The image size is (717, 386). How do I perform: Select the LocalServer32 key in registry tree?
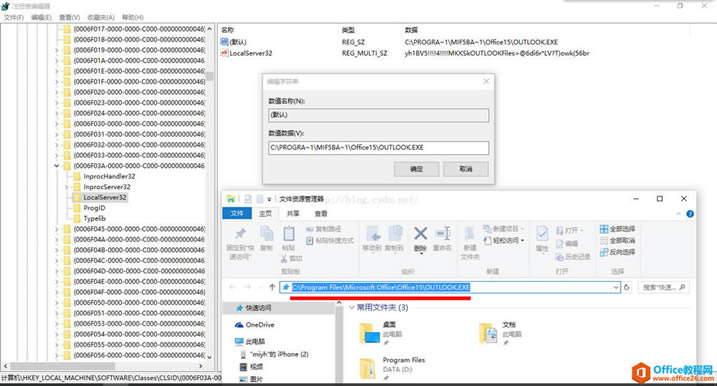click(105, 197)
